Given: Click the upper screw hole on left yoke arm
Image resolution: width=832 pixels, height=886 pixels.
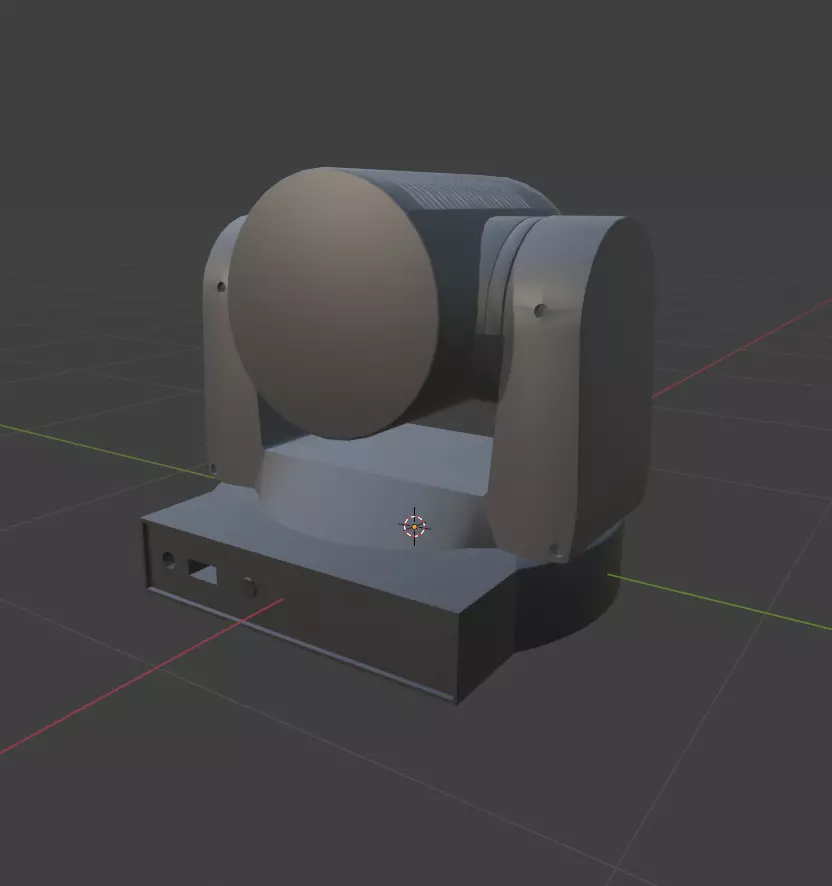Looking at the screenshot, I should (221, 287).
